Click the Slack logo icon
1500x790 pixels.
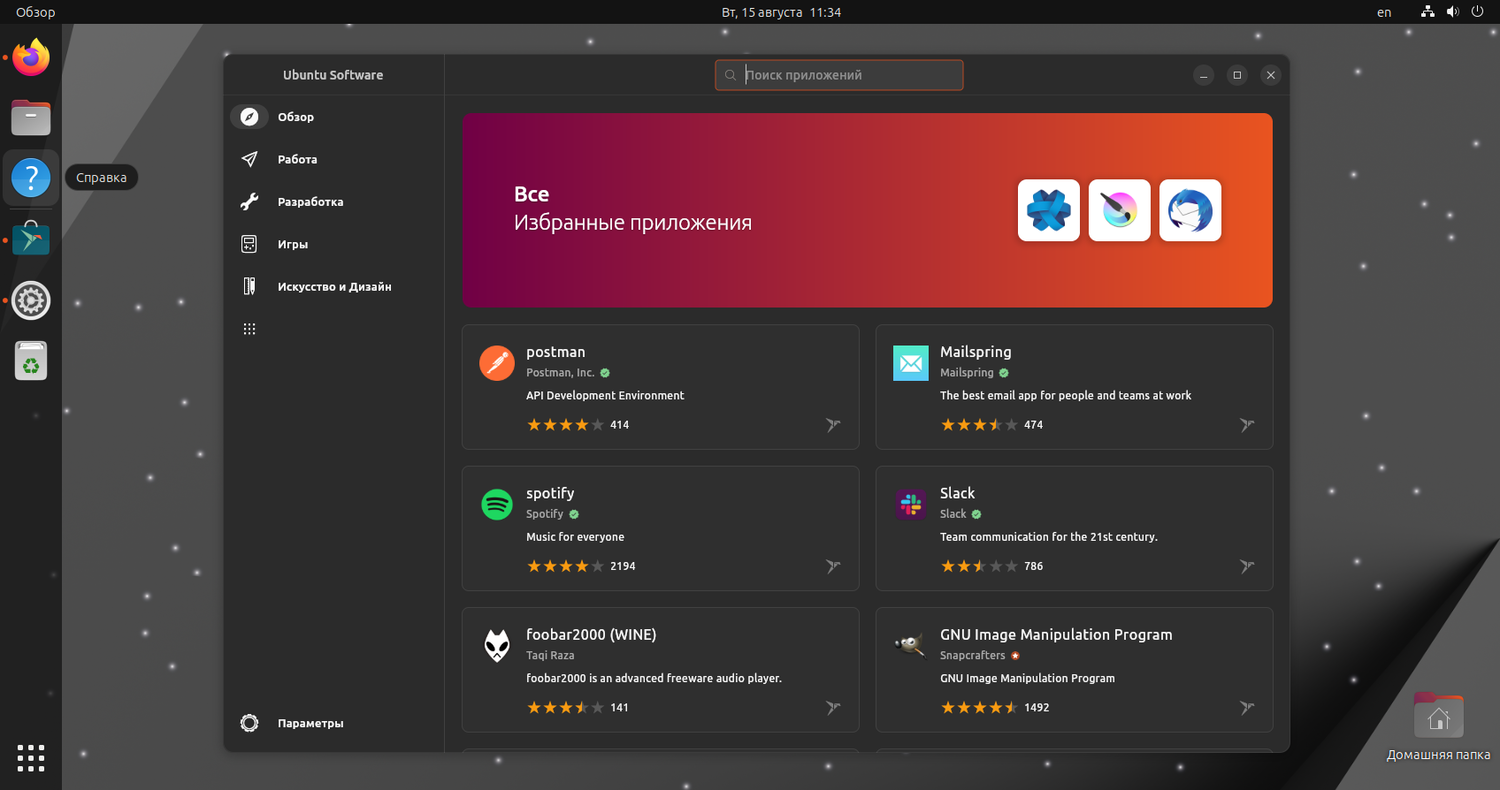pos(911,505)
